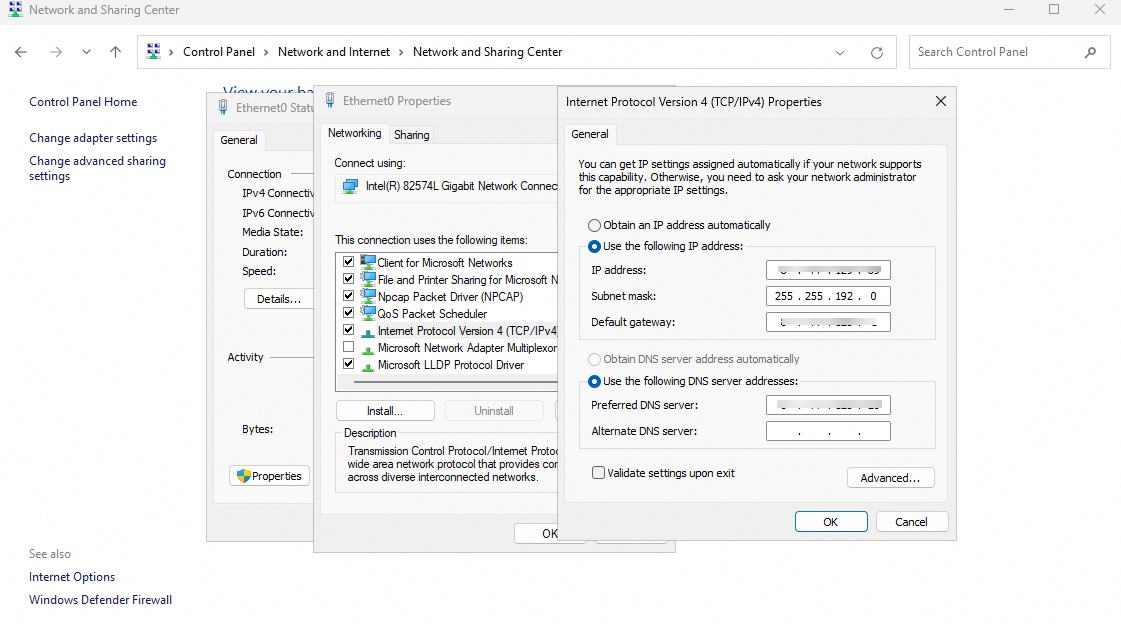Viewport: 1121px width, 624px height.
Task: Go up one level with Up arrow
Action: (x=115, y=52)
